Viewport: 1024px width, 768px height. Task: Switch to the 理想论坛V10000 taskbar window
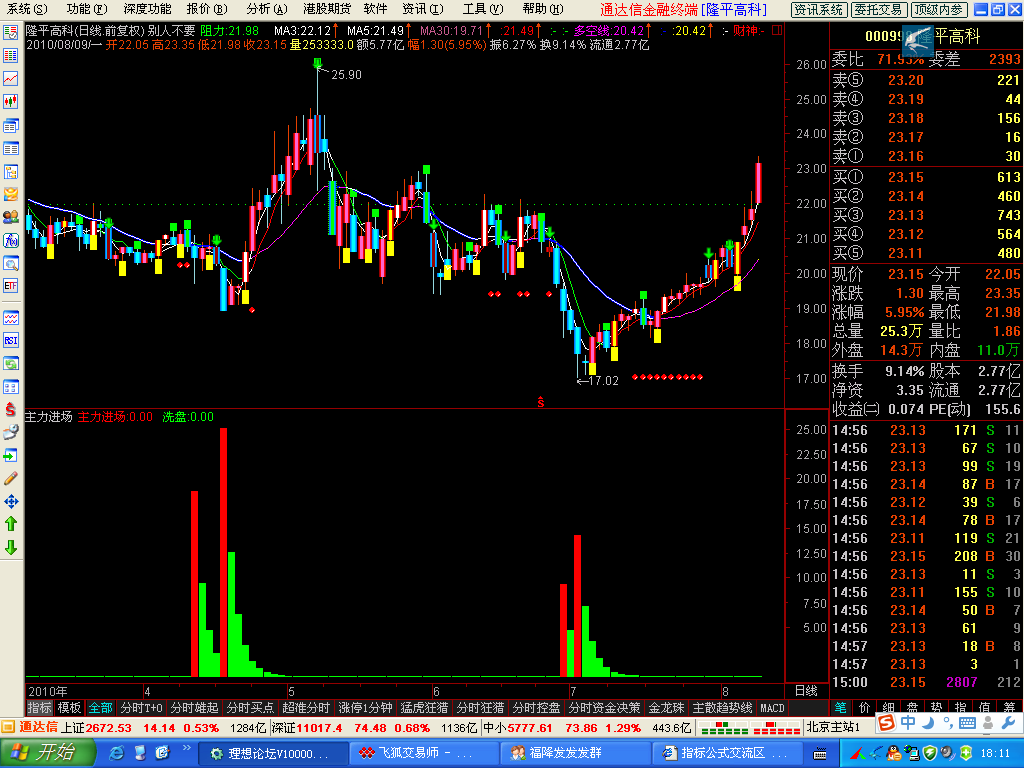tap(272, 754)
